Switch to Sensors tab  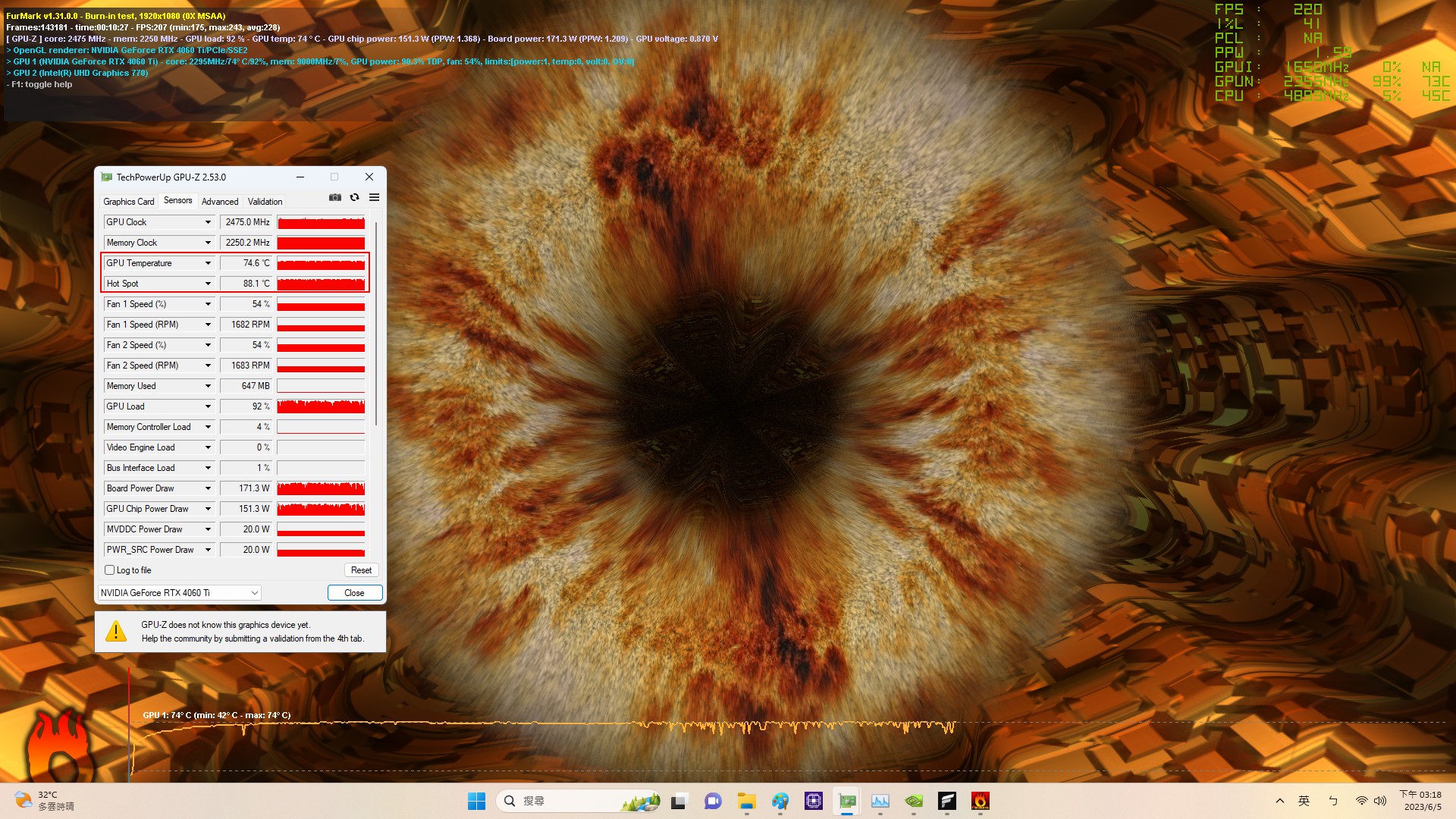click(178, 200)
